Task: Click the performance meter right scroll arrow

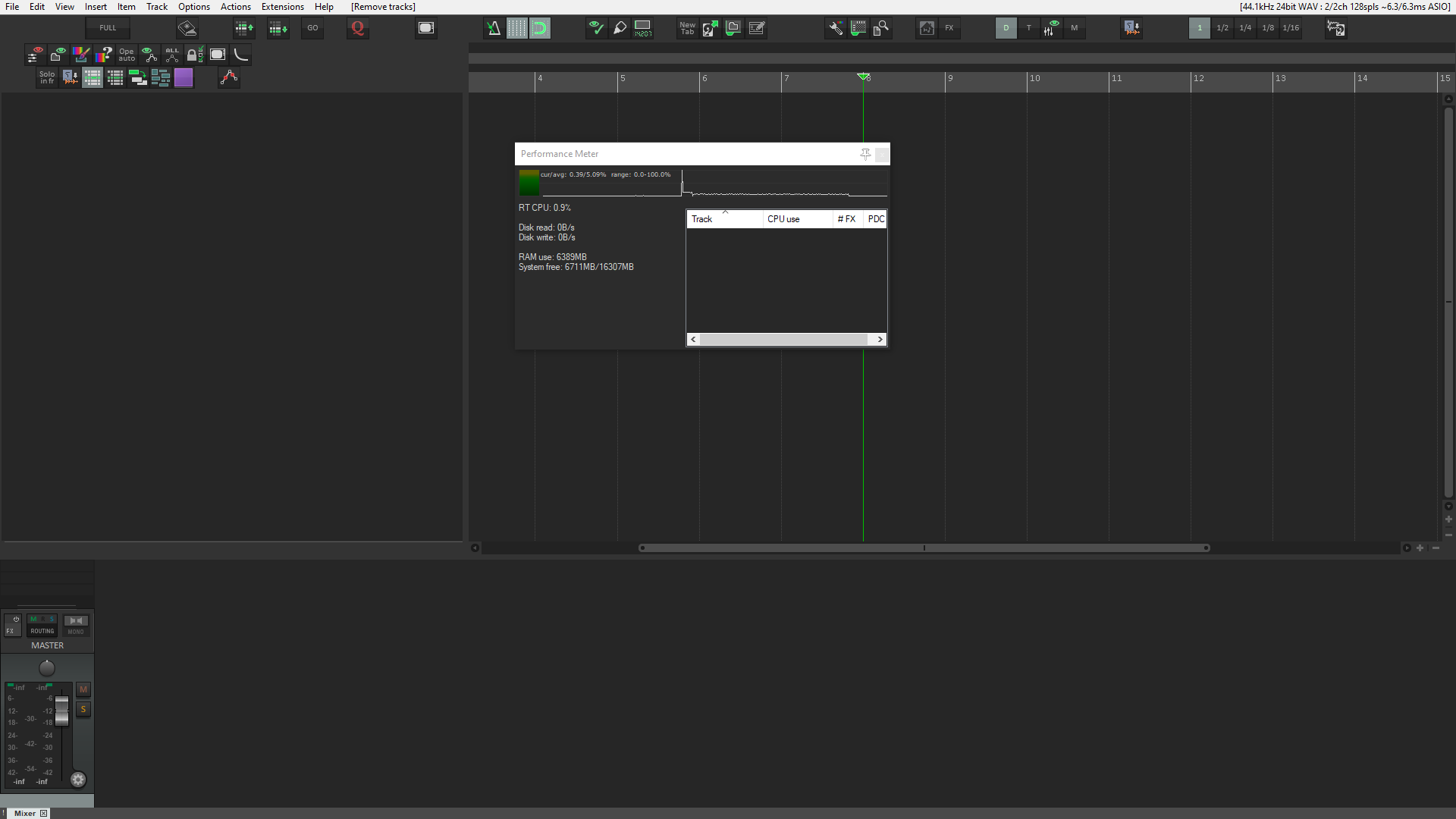Action: 880,340
